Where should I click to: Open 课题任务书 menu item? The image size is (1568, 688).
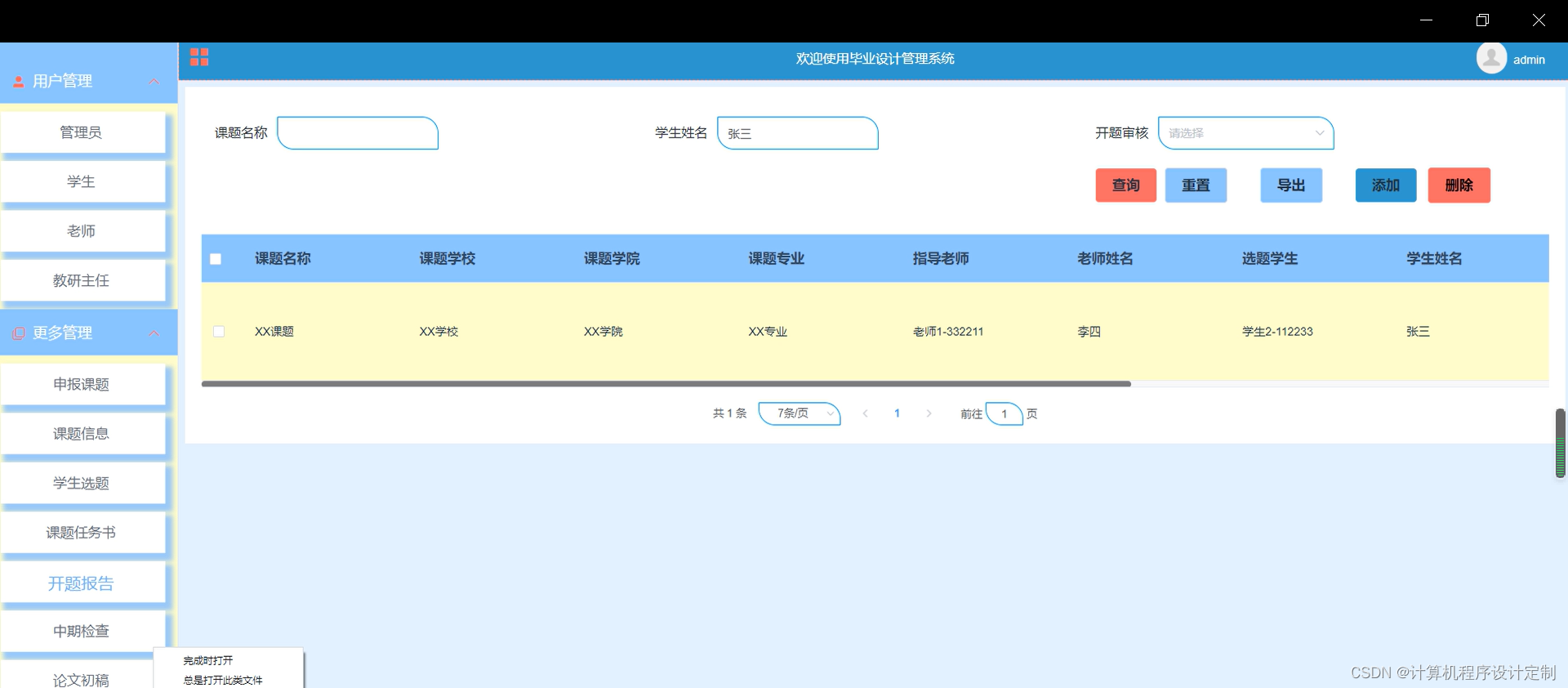[82, 533]
